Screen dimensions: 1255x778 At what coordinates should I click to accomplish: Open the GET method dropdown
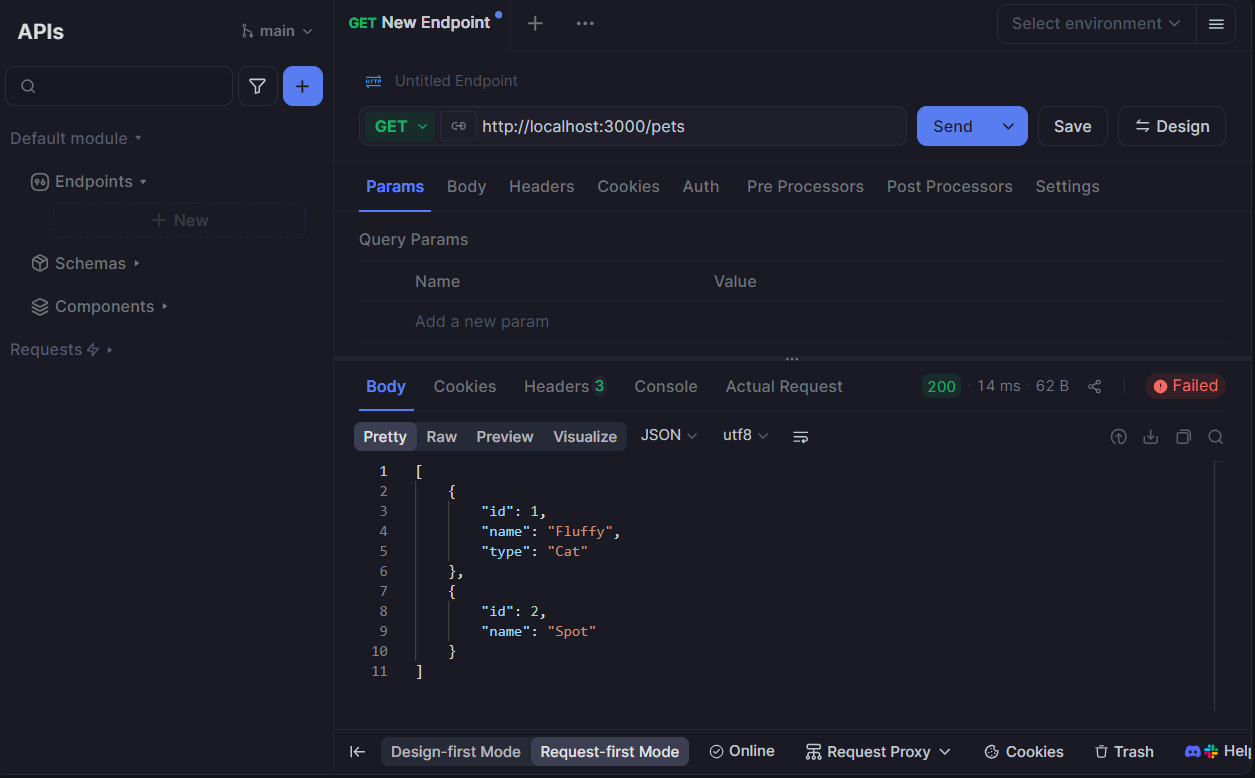[399, 126]
